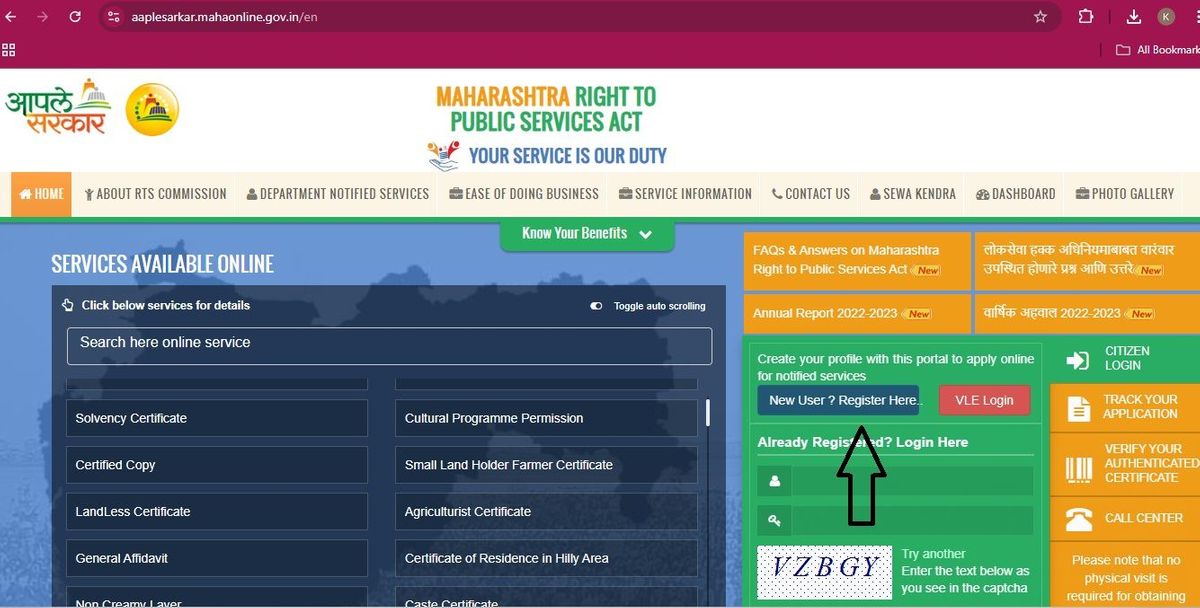Open Call Center via the telephone icon
The width and height of the screenshot is (1200, 608).
coord(1077,519)
